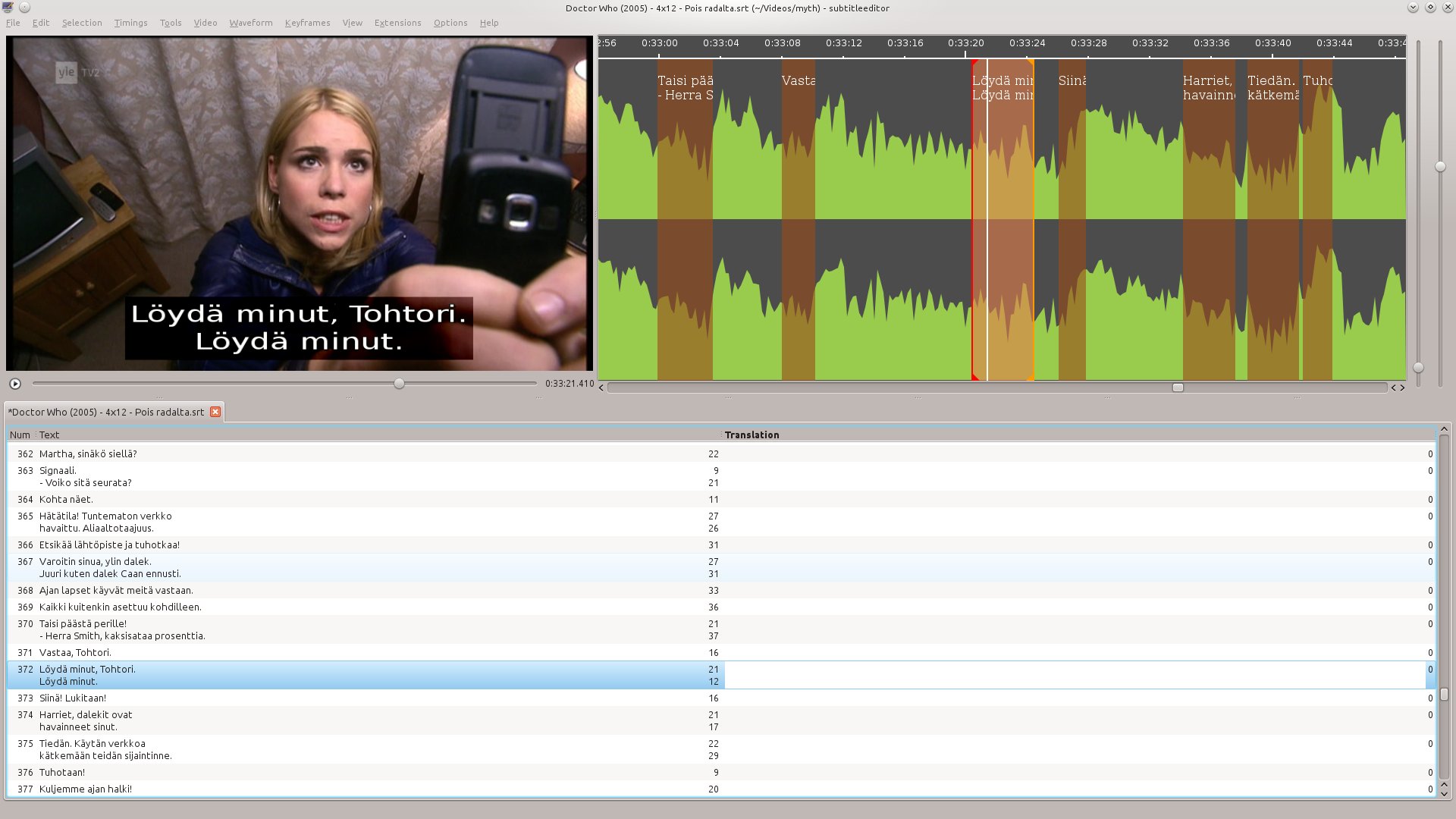The width and height of the screenshot is (1456, 819).
Task: Close the Pois radalta.srt document tab
Action: [x=215, y=412]
